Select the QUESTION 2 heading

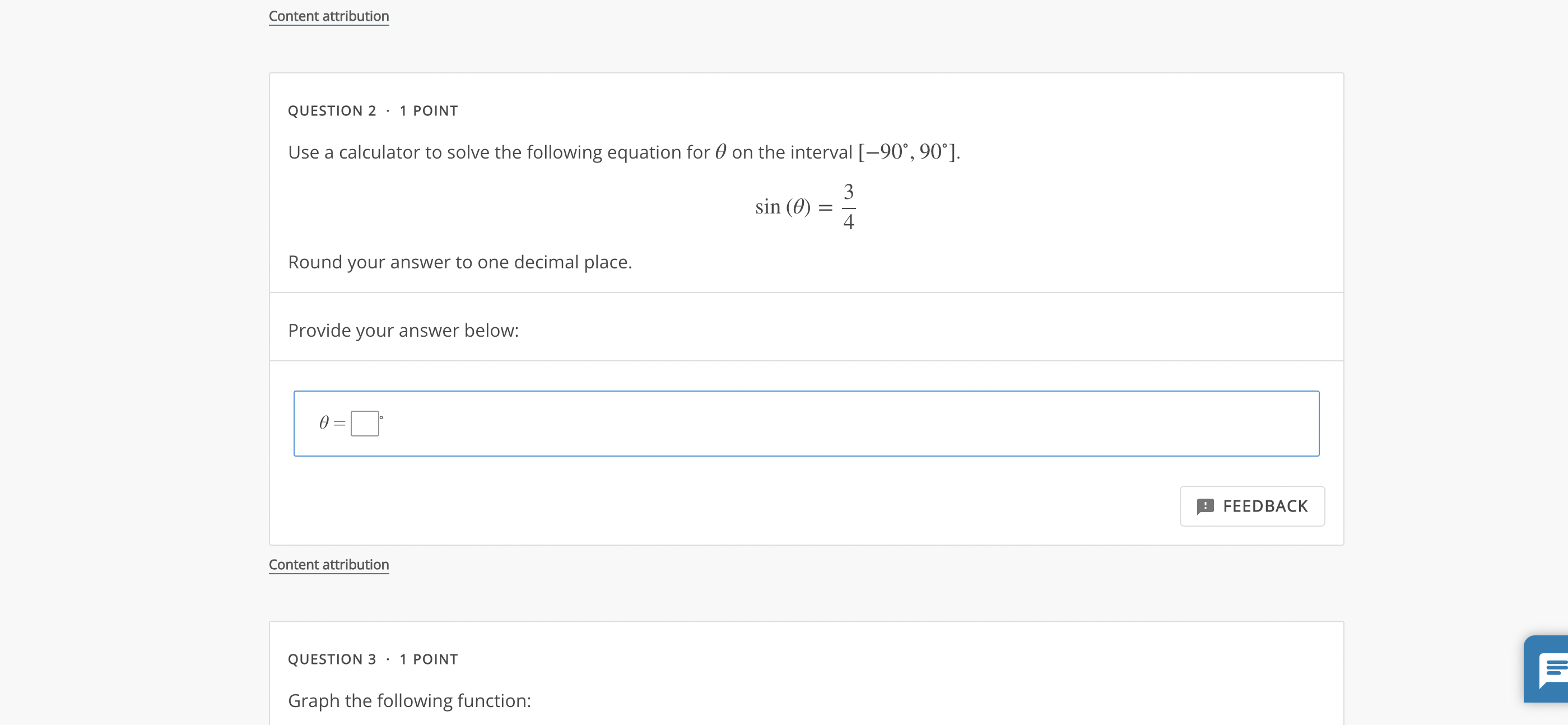click(332, 110)
